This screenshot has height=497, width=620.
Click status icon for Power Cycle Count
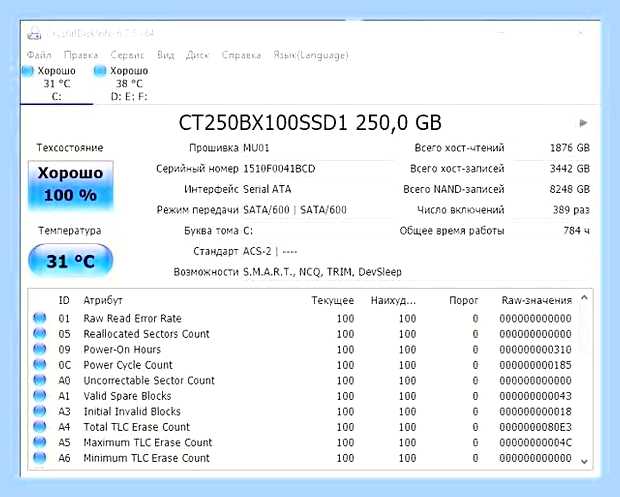click(40, 365)
